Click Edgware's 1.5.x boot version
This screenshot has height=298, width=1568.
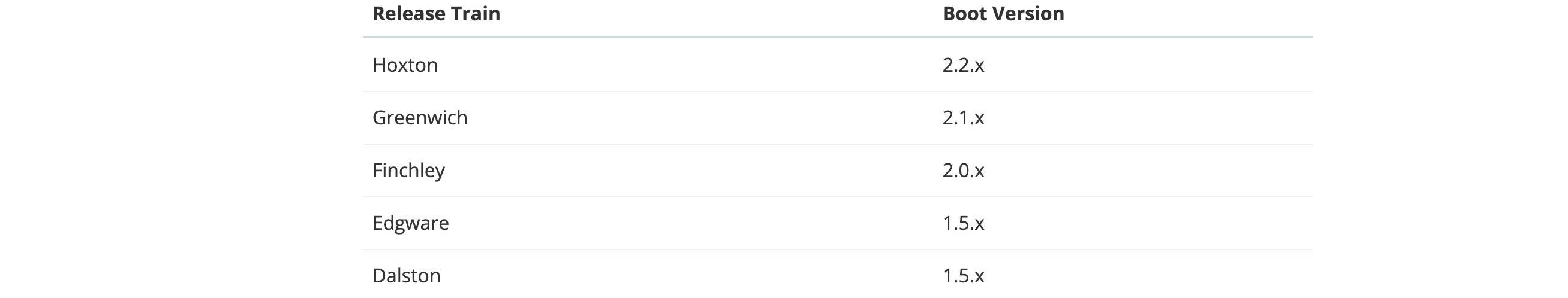(x=963, y=223)
